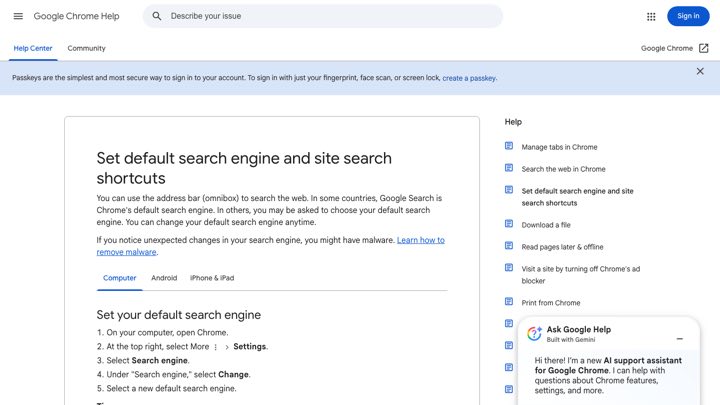Click the sidebar Help heading

[513, 122]
